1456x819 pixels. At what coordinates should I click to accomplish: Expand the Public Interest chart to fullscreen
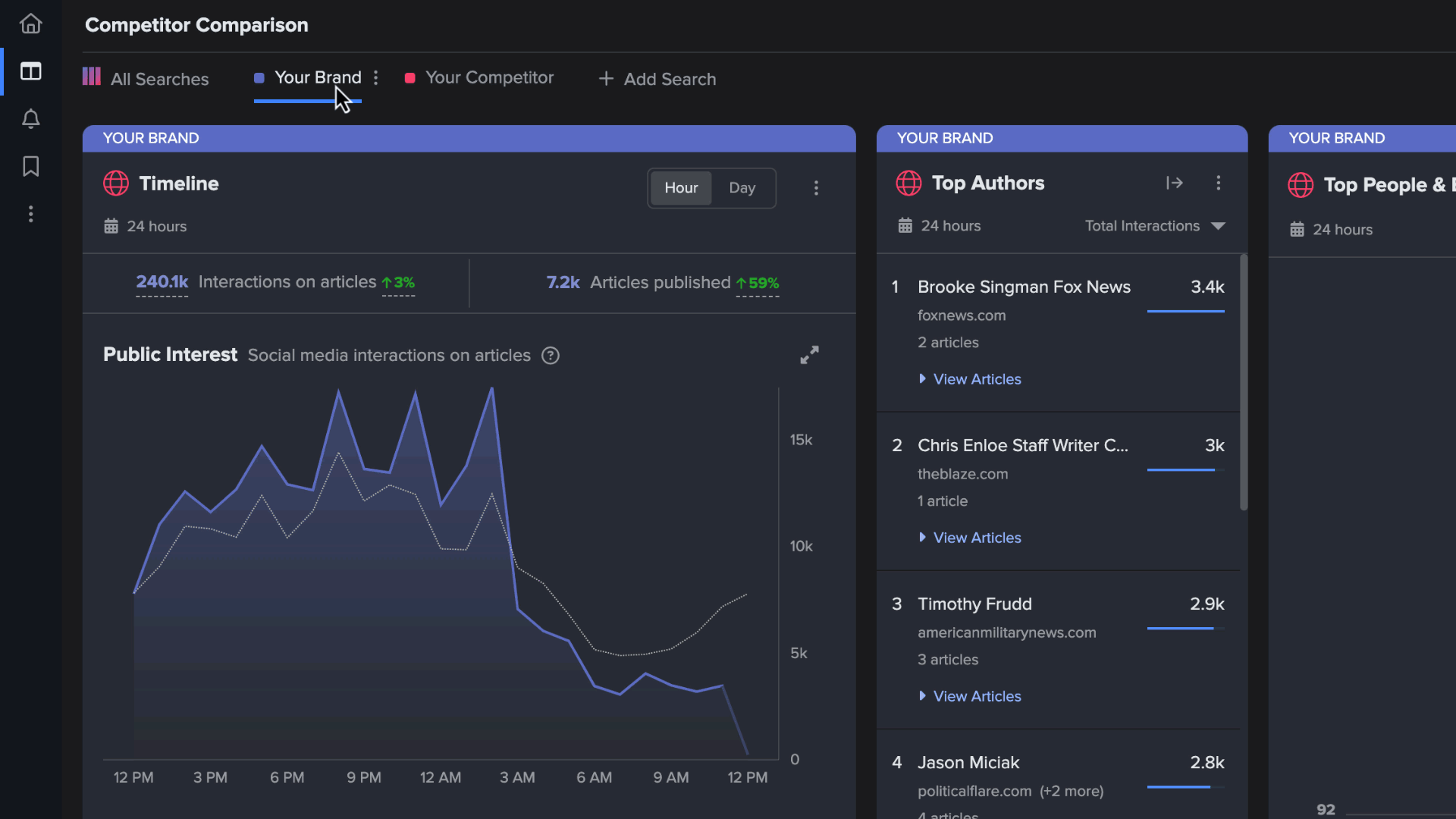coord(809,354)
